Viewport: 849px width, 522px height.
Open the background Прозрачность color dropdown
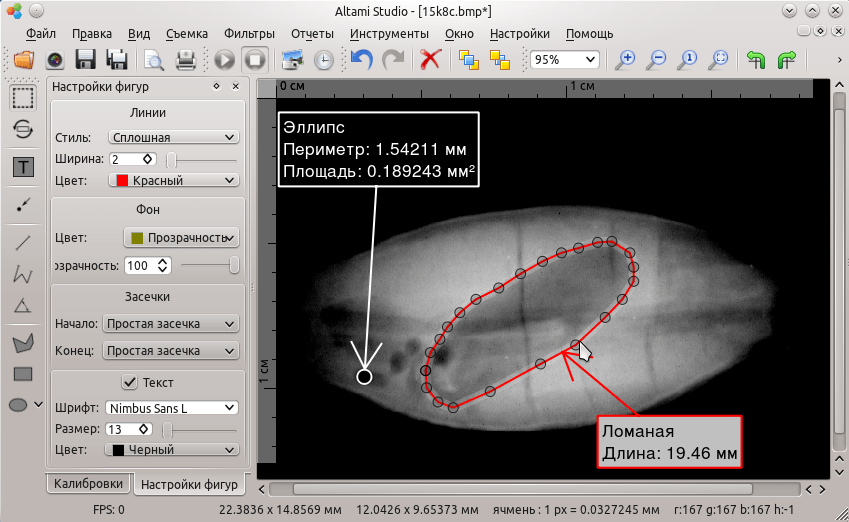tap(181, 238)
